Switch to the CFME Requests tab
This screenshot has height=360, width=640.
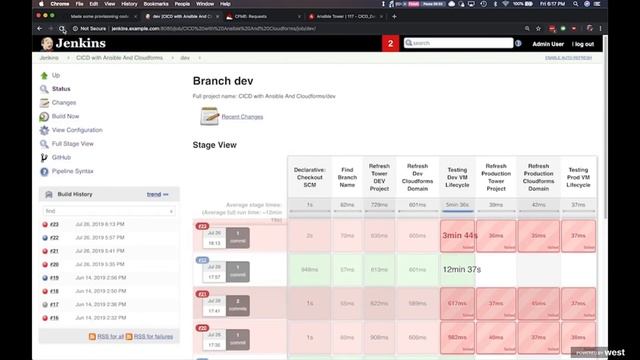262,16
